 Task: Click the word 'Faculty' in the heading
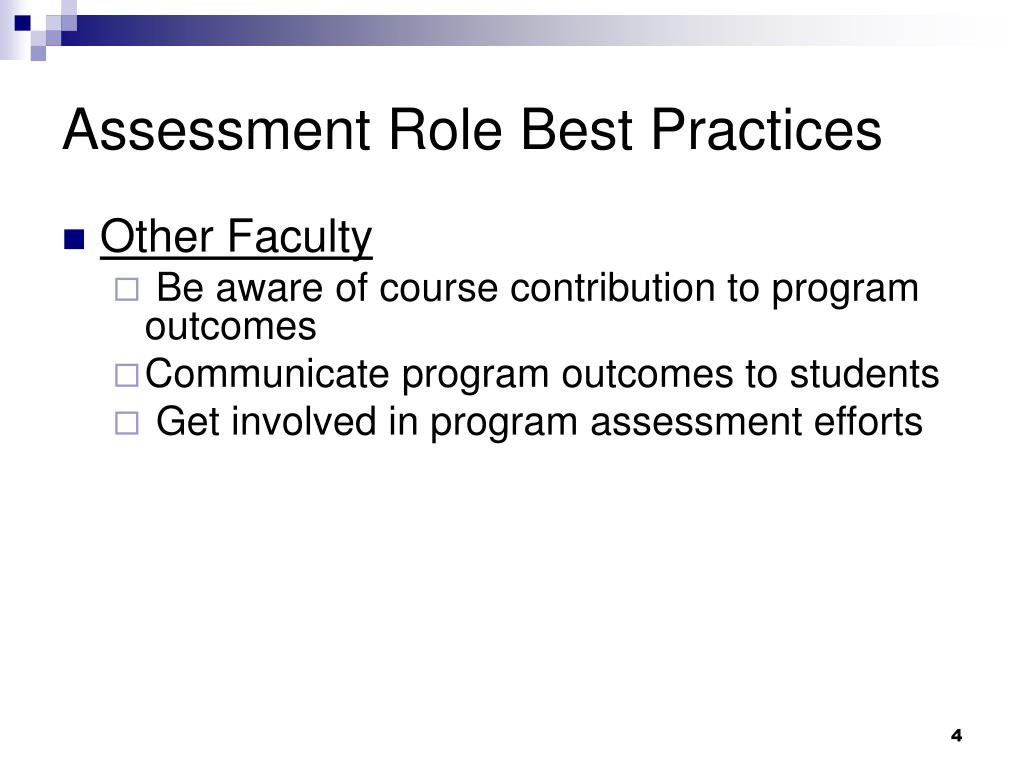[300, 237]
